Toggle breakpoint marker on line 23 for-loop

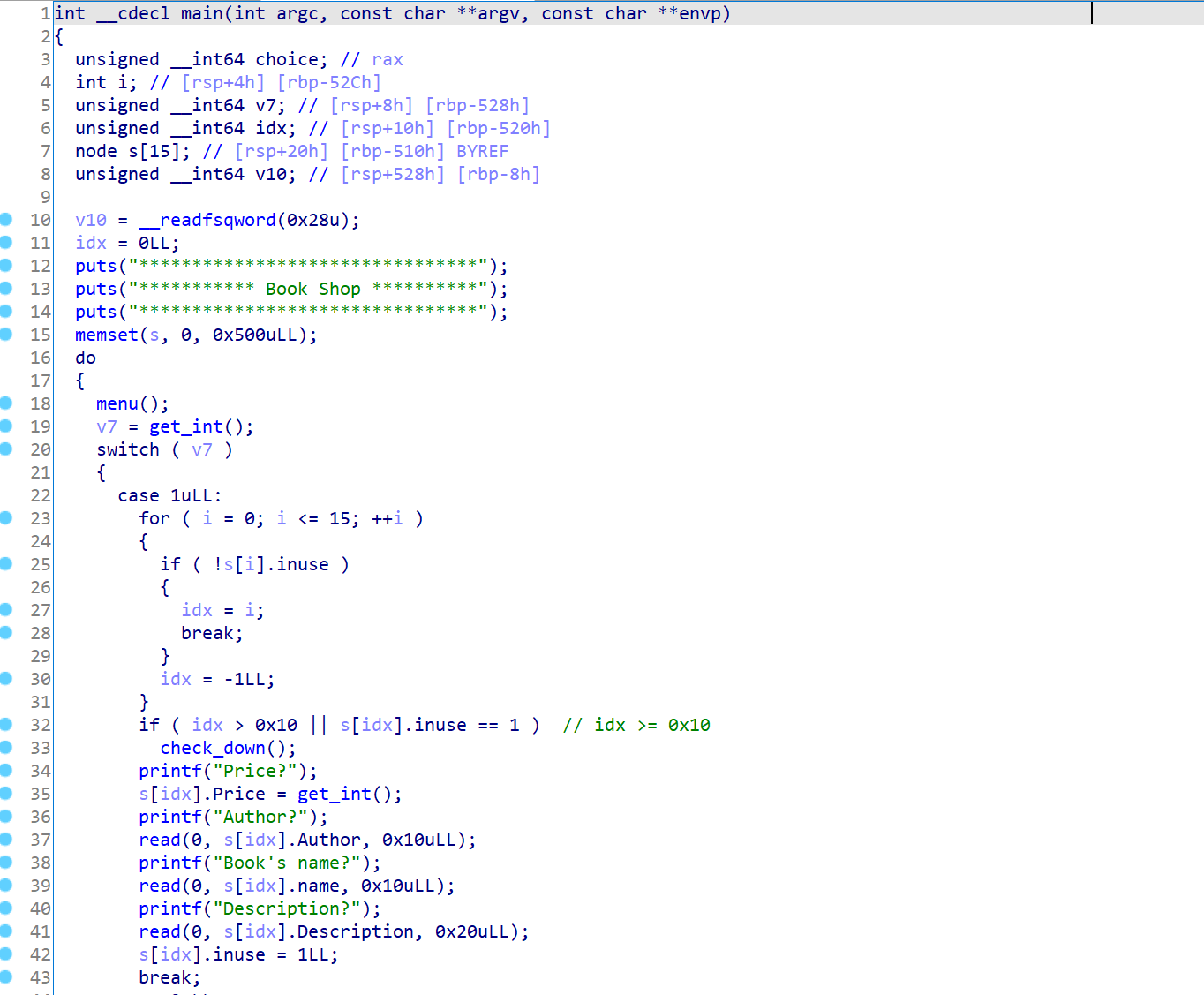[x=6, y=517]
